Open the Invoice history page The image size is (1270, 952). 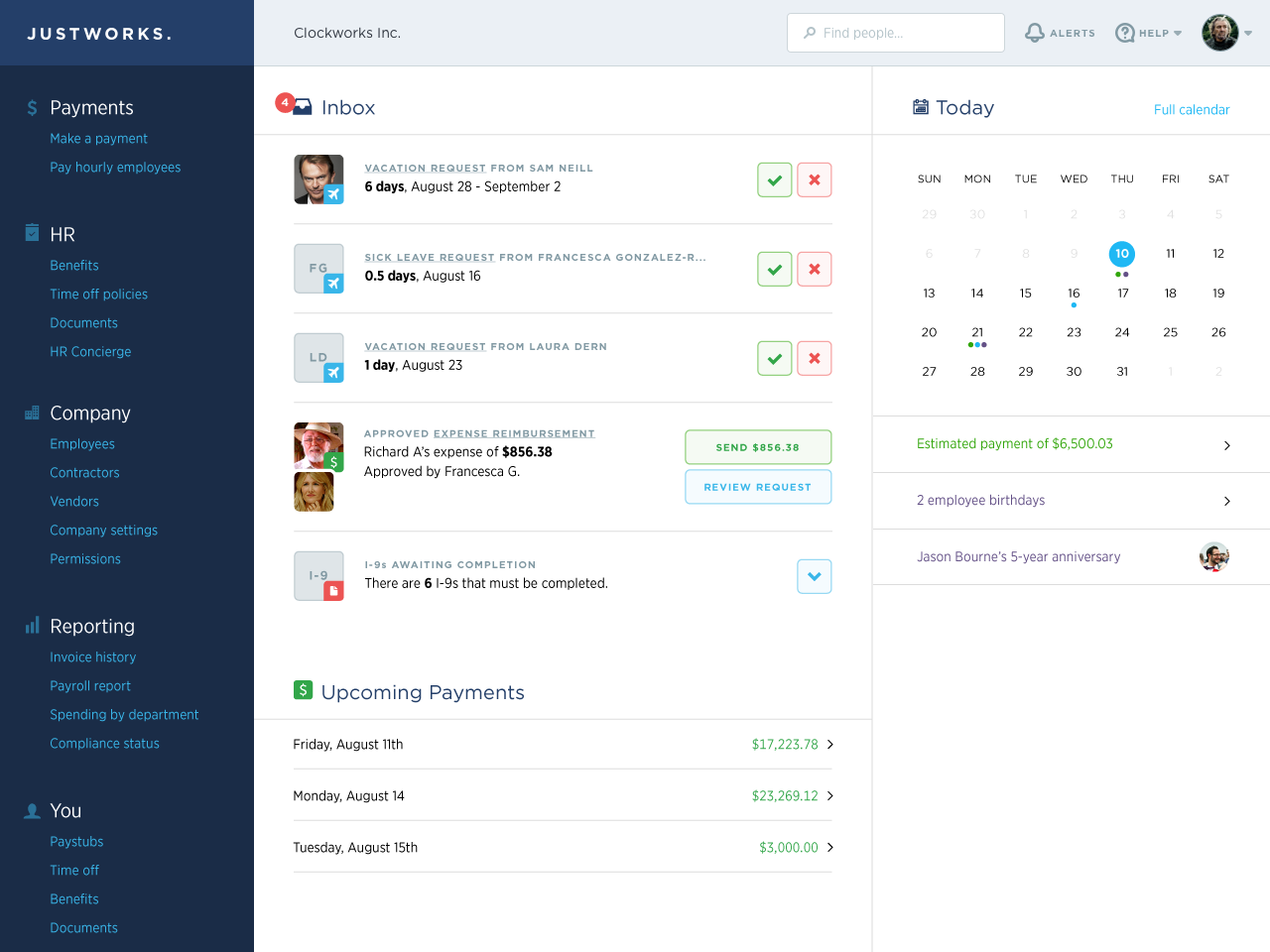point(92,656)
